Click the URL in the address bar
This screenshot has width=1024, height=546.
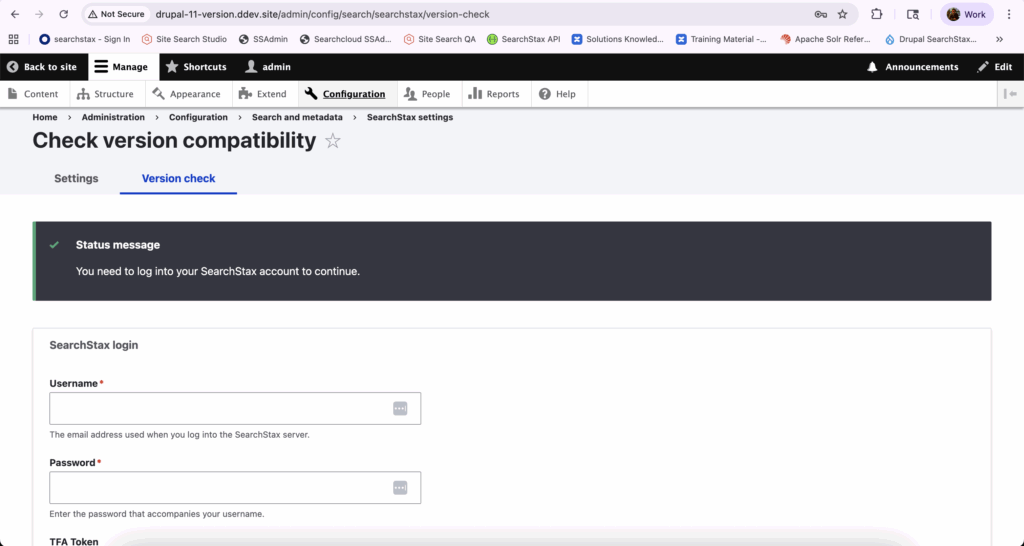322,14
